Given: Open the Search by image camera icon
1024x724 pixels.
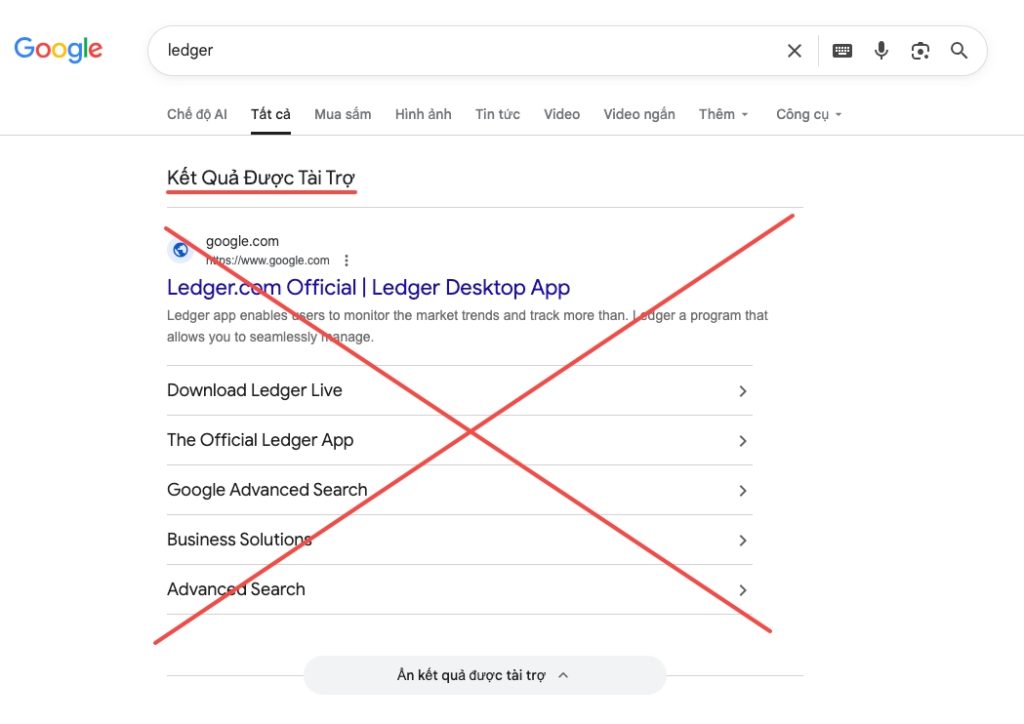Looking at the screenshot, I should coord(920,51).
